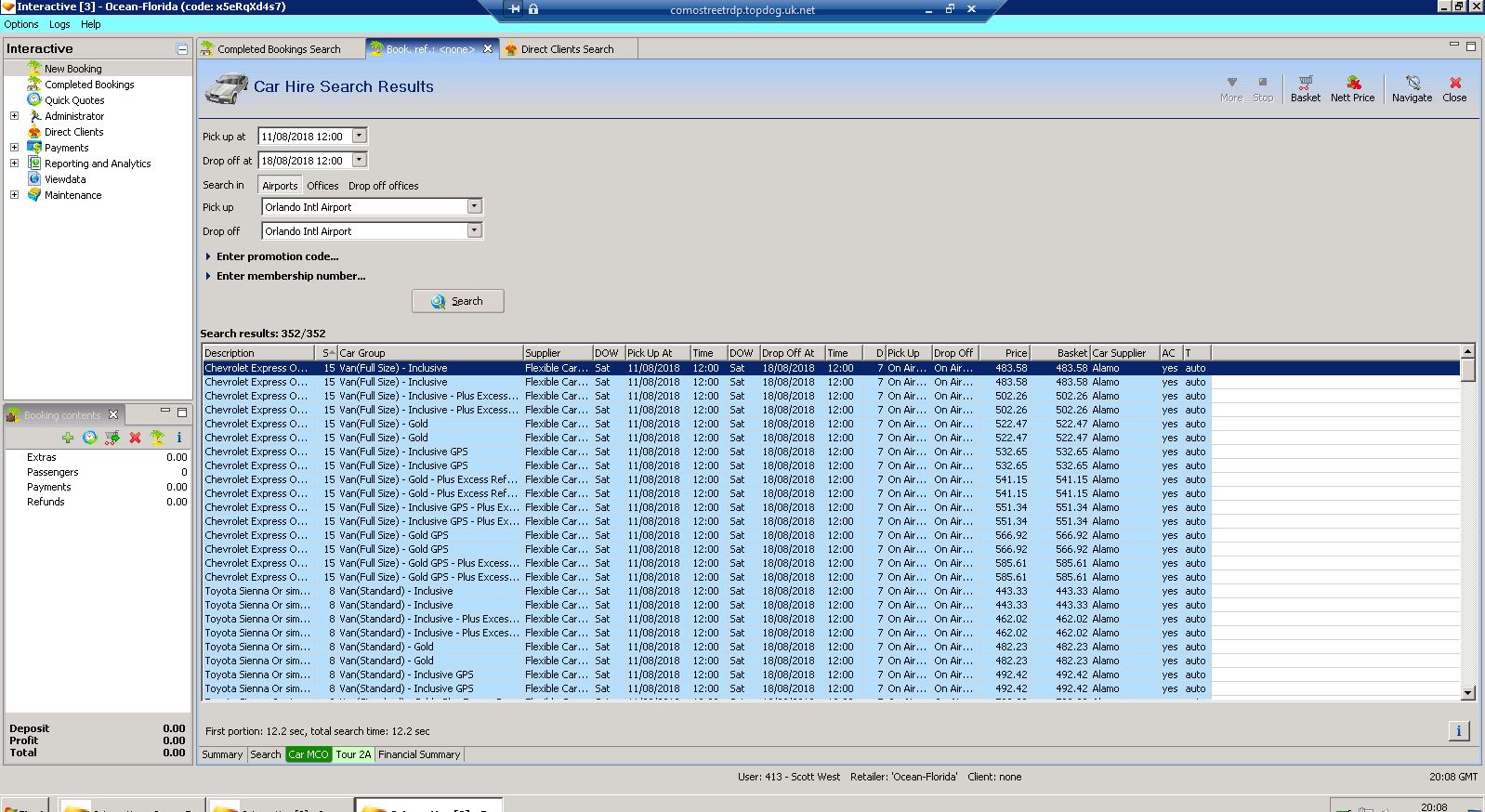Sort results by Price column header
This screenshot has width=1485, height=812.
1015,353
